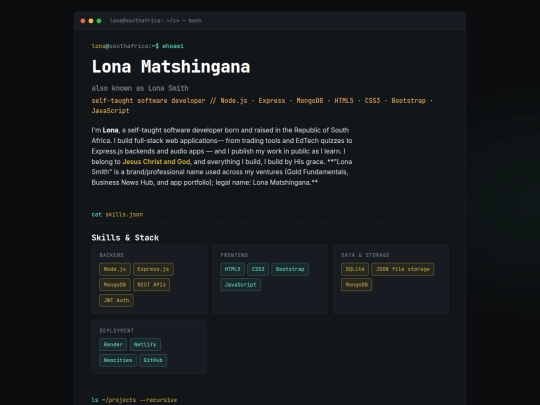
Task: Click the 'ls ~/projects --recursive' command line
Action: [x=134, y=400]
